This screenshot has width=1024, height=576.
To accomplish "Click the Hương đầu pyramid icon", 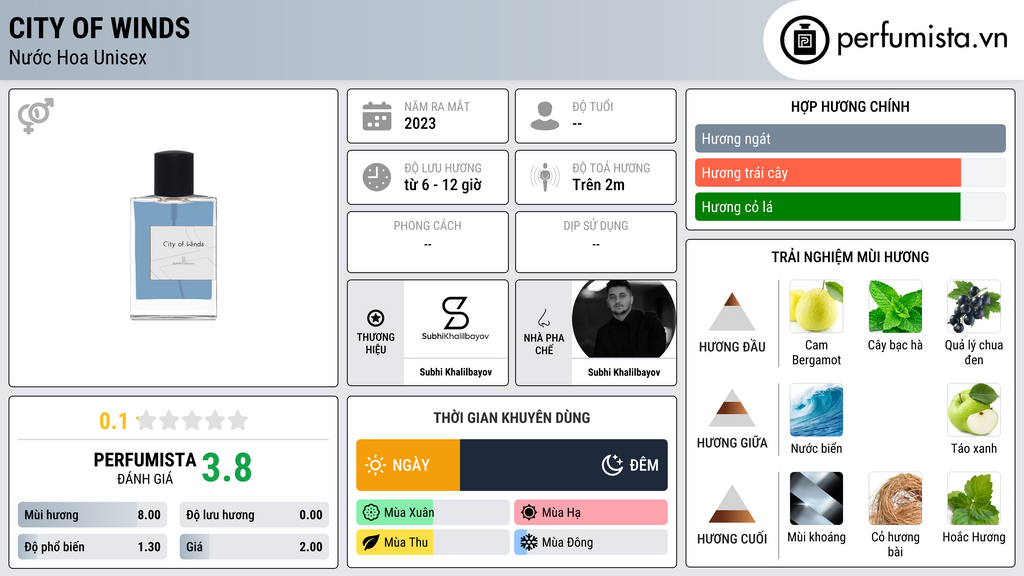I will click(x=732, y=312).
